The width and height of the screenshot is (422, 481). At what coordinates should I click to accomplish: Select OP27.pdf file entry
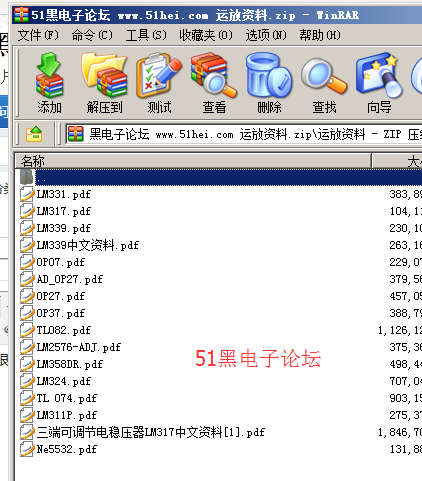point(61,296)
